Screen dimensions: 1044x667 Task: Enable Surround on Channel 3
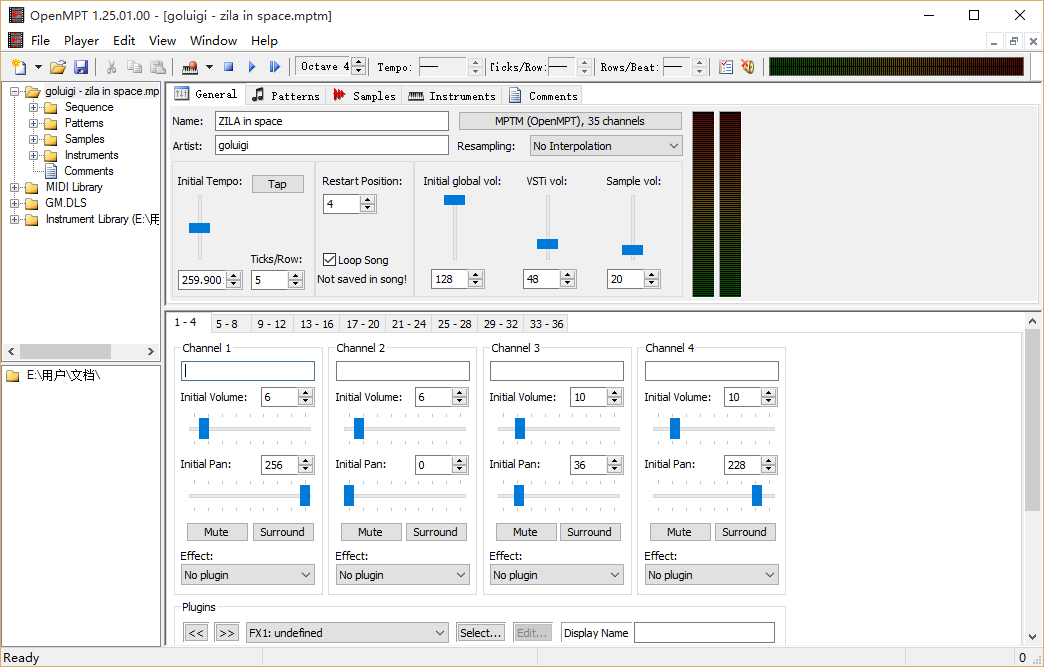pyautogui.click(x=589, y=532)
